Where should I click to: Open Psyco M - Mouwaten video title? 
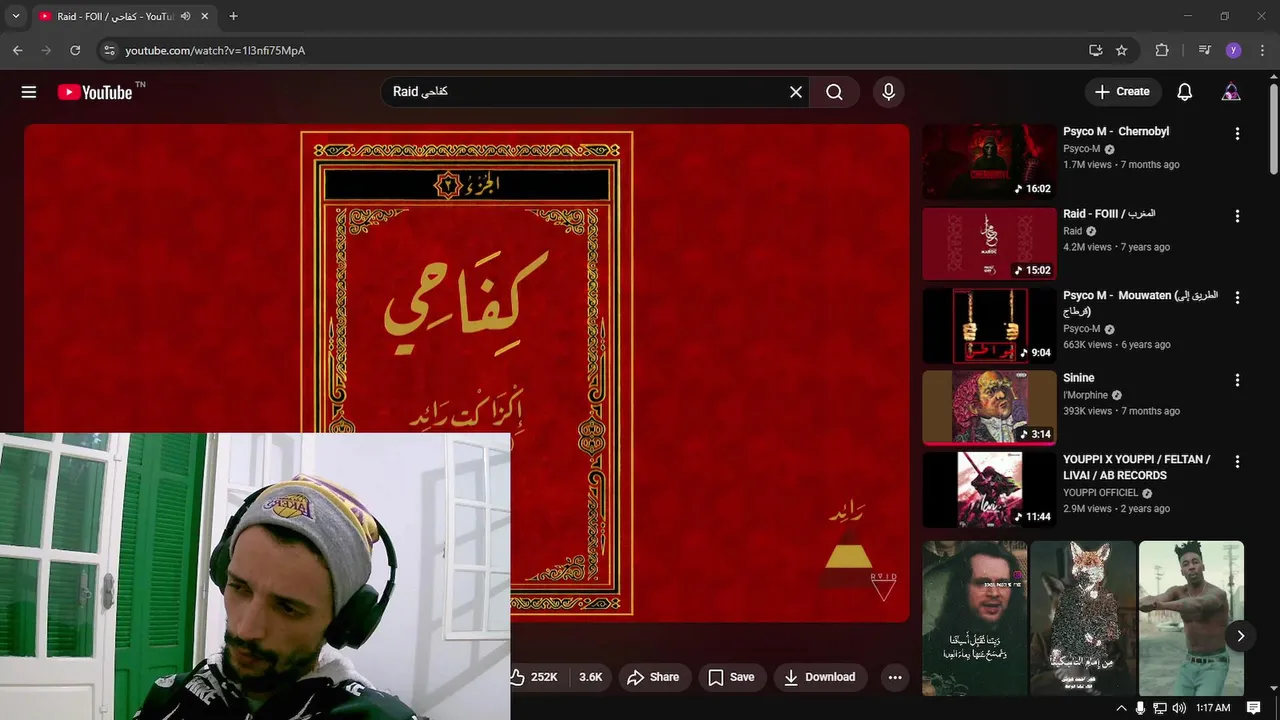[1140, 304]
